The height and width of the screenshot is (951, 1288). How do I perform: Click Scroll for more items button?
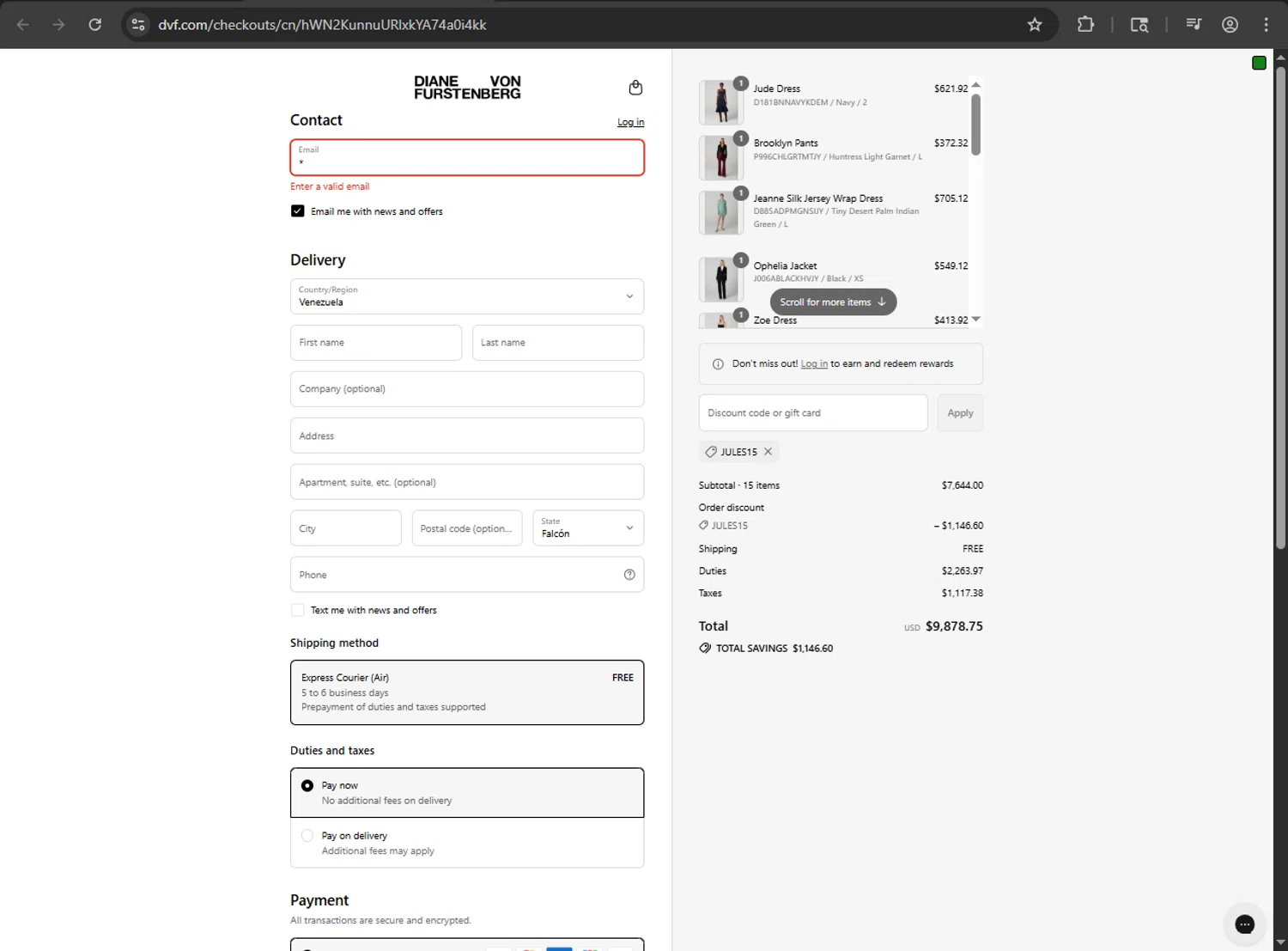point(833,302)
